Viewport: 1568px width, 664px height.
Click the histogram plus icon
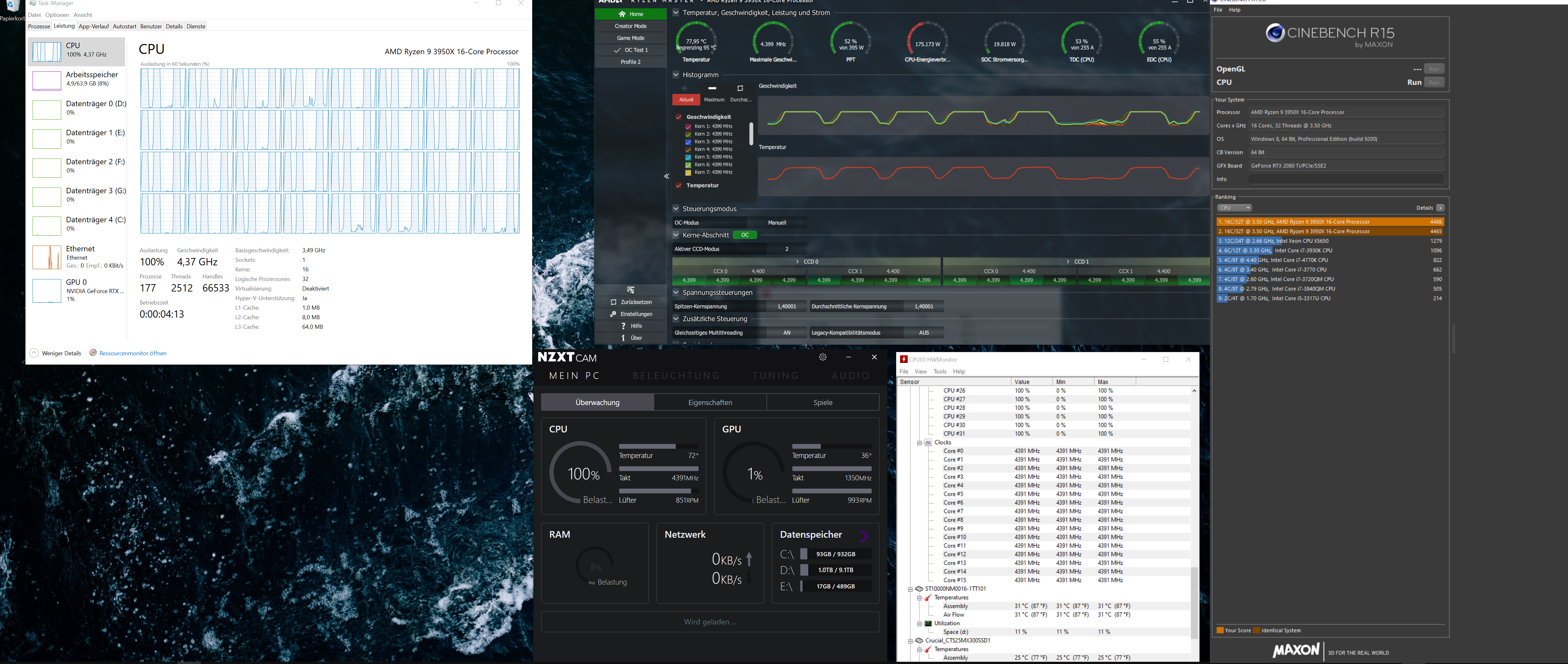pos(684,88)
